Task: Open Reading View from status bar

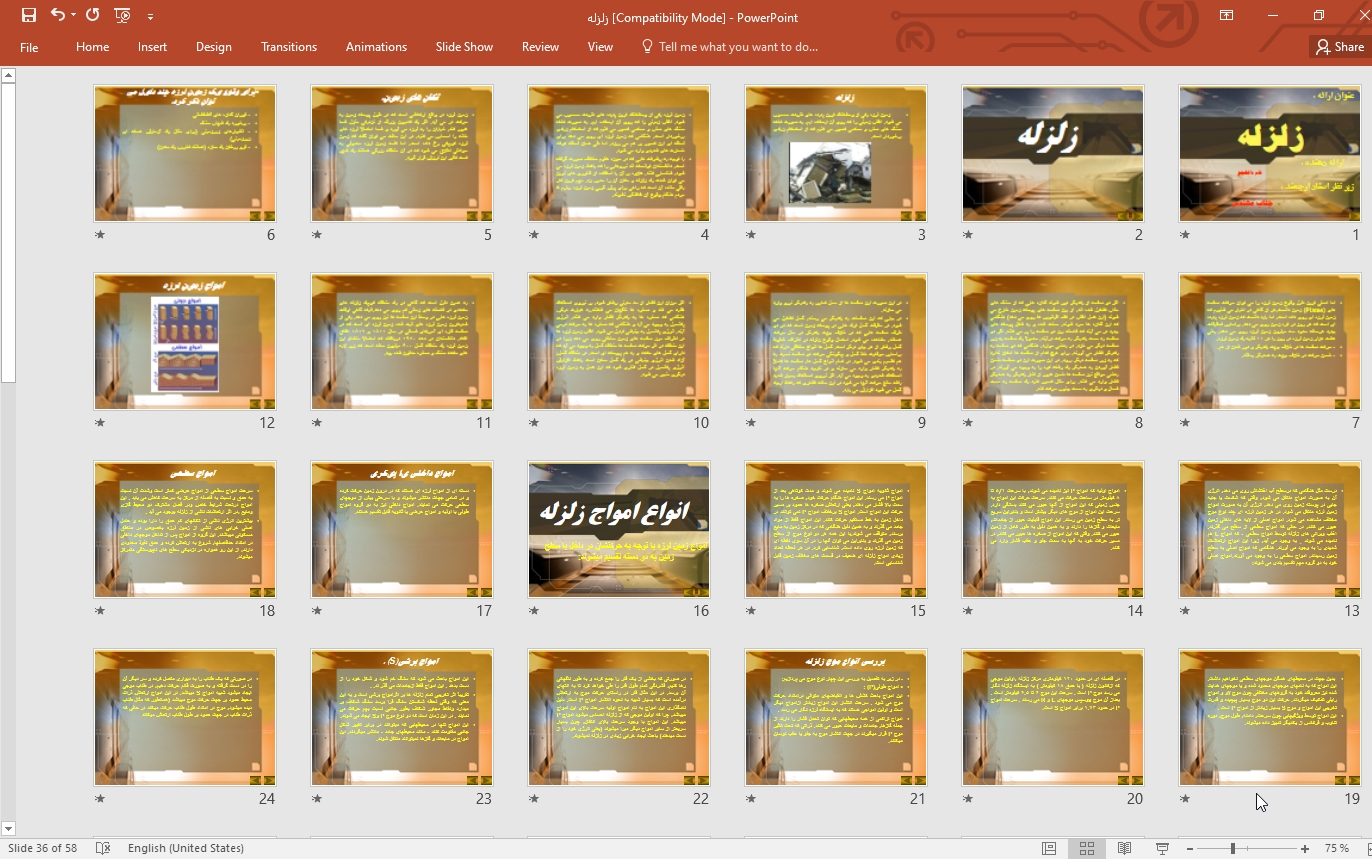Action: 1124,848
